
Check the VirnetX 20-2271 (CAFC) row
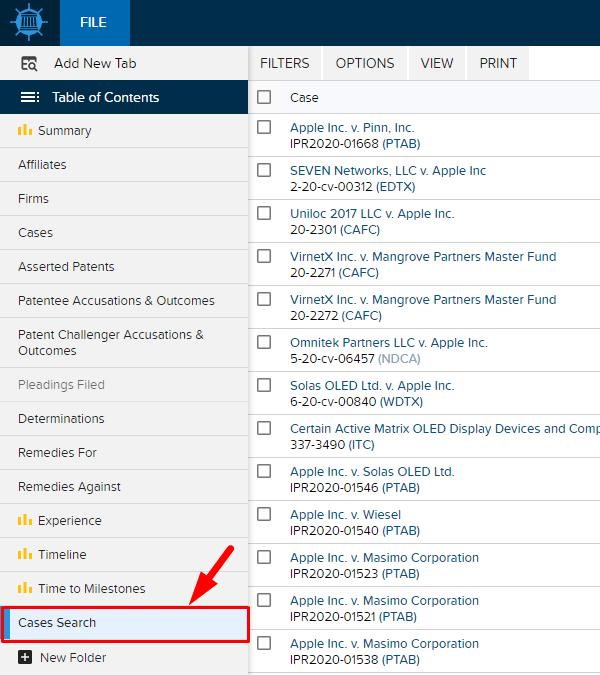pyautogui.click(x=264, y=256)
